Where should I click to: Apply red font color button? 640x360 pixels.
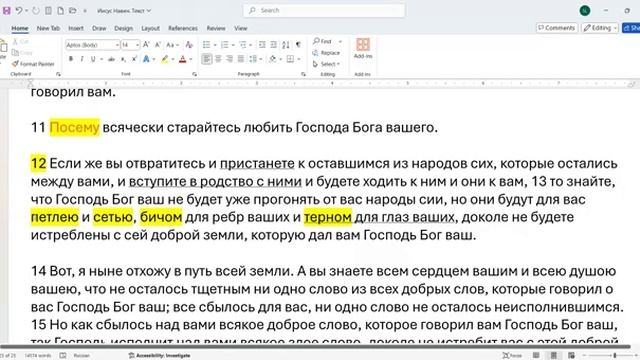tap(182, 59)
